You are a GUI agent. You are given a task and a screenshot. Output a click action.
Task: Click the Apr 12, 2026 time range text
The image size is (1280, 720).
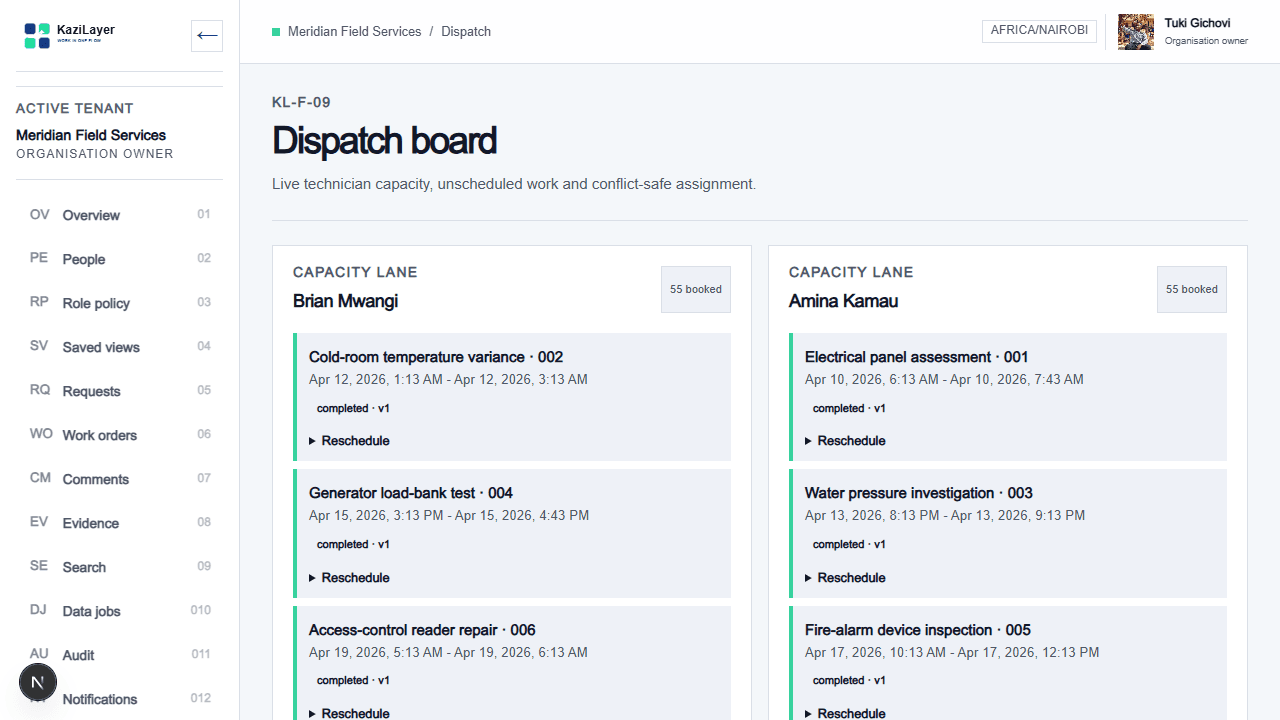coord(448,380)
